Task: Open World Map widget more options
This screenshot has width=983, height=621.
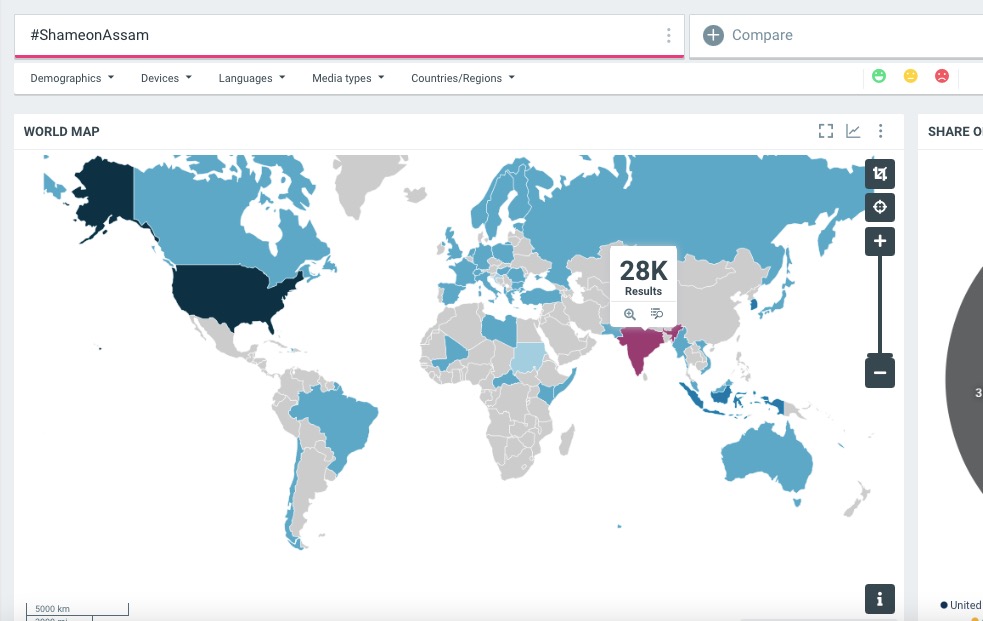Action: (880, 131)
